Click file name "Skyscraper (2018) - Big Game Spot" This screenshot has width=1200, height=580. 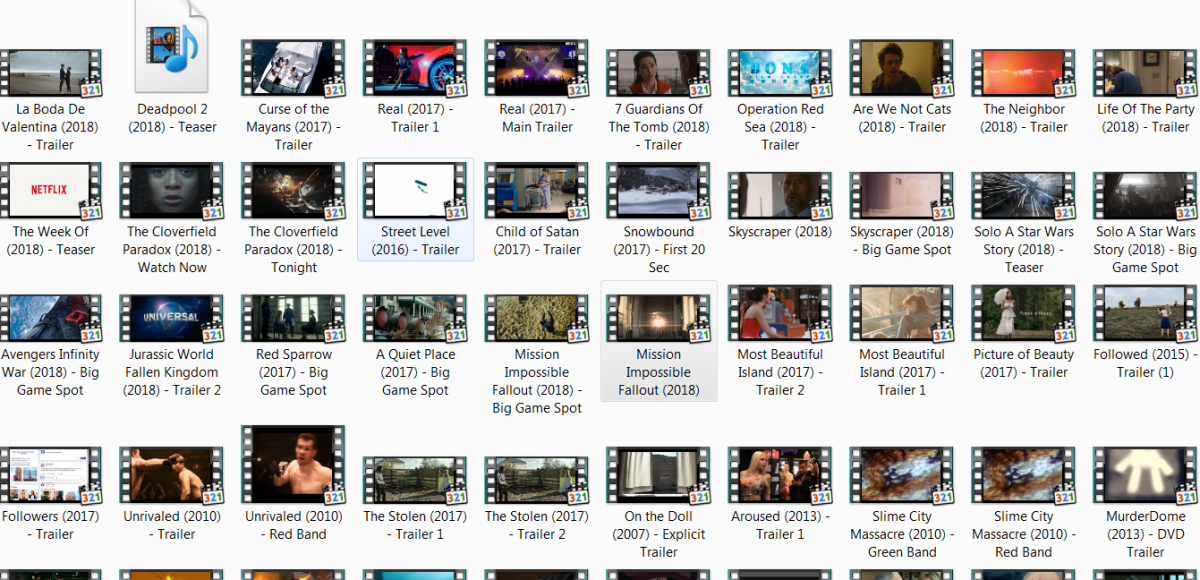[903, 241]
